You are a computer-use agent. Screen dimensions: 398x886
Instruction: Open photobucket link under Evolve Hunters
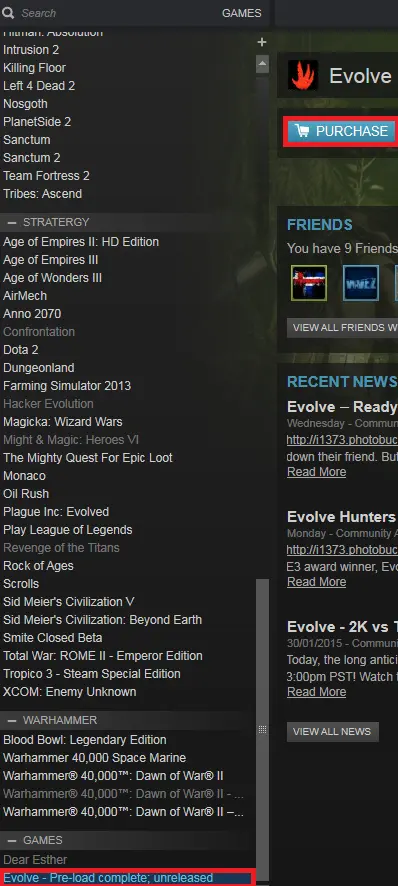pyautogui.click(x=342, y=549)
